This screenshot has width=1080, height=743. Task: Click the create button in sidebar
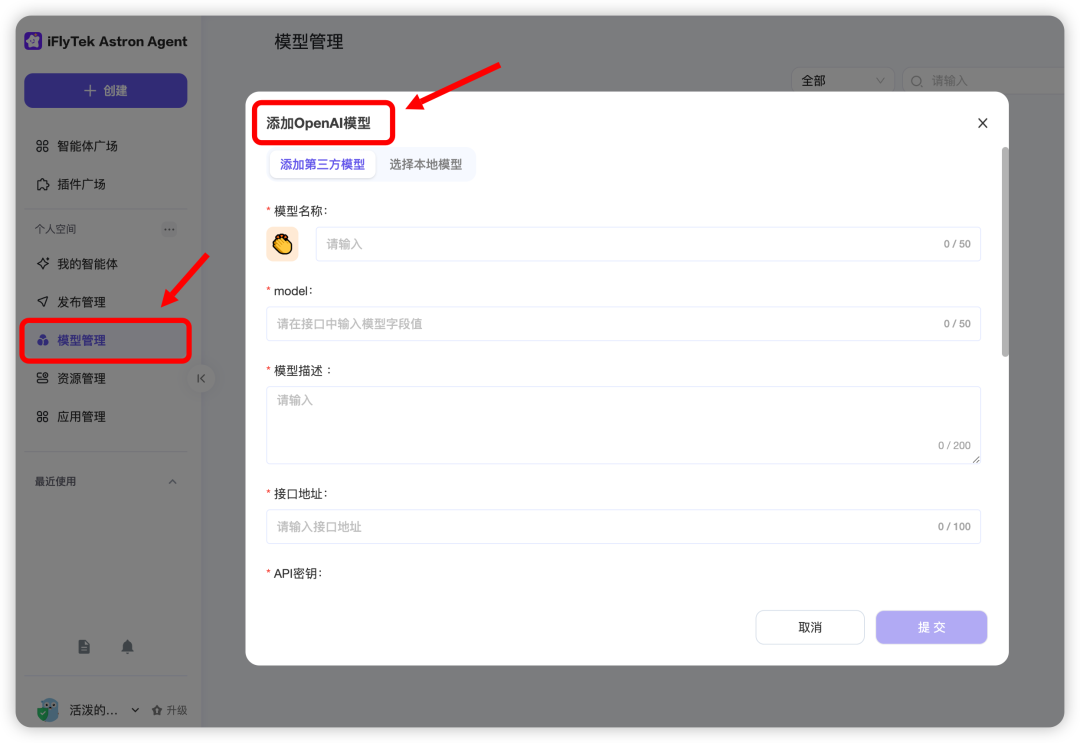105,90
